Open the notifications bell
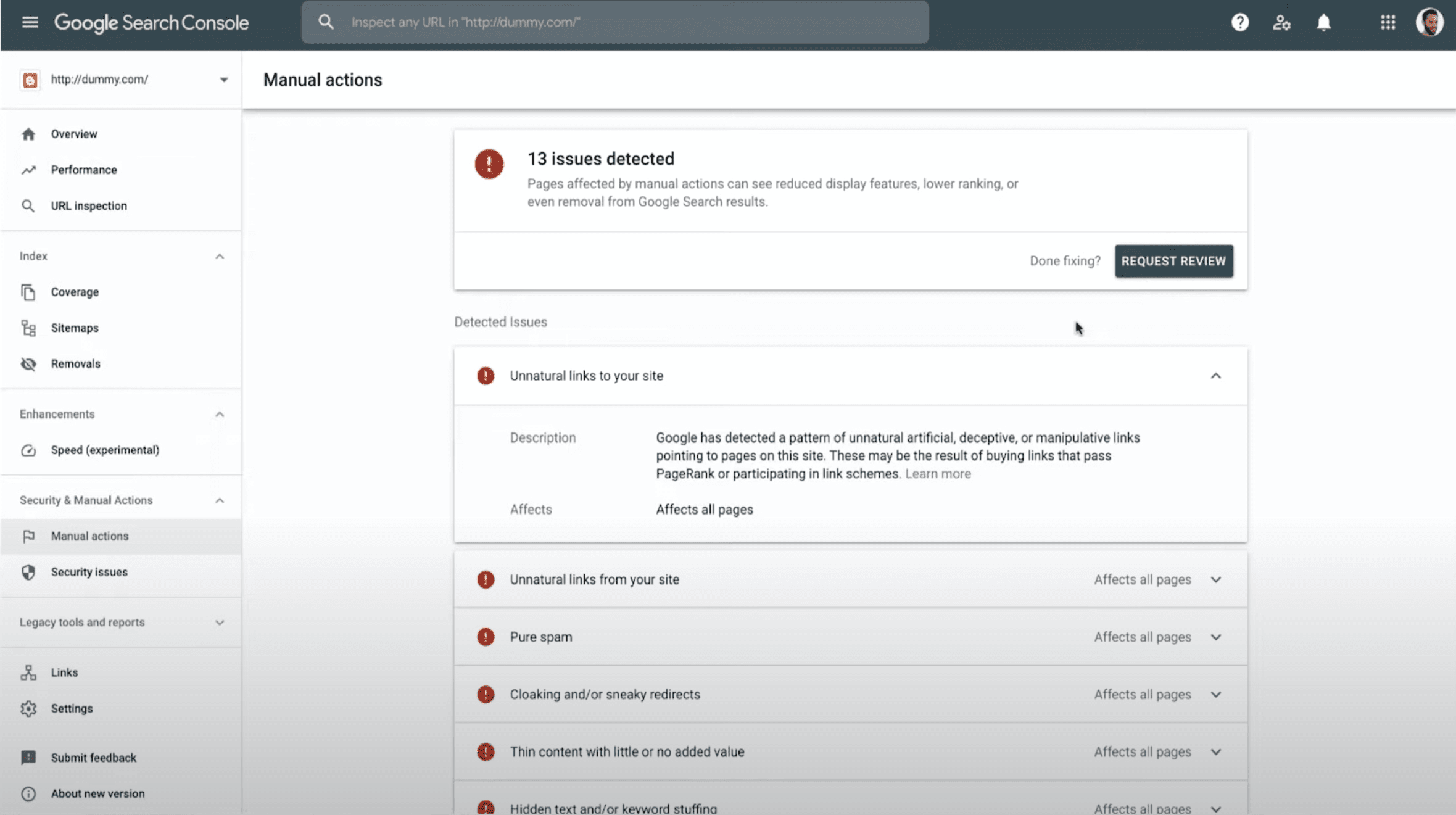 (x=1323, y=23)
